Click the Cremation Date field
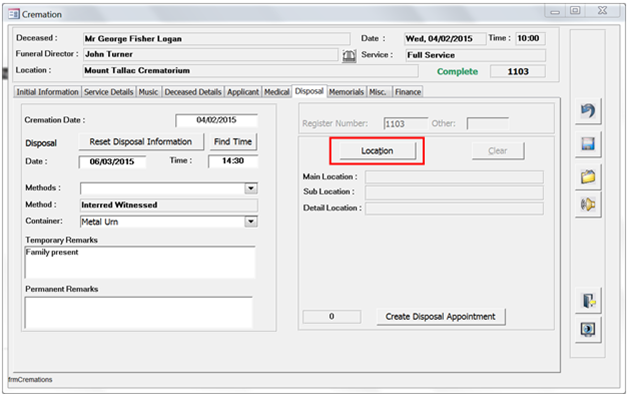 click(217, 120)
